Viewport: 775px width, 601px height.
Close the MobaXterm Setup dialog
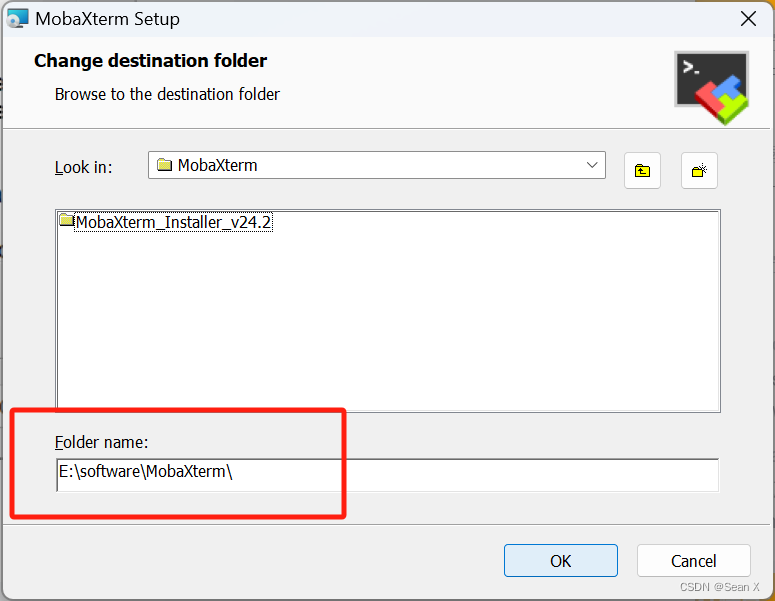pyautogui.click(x=748, y=19)
